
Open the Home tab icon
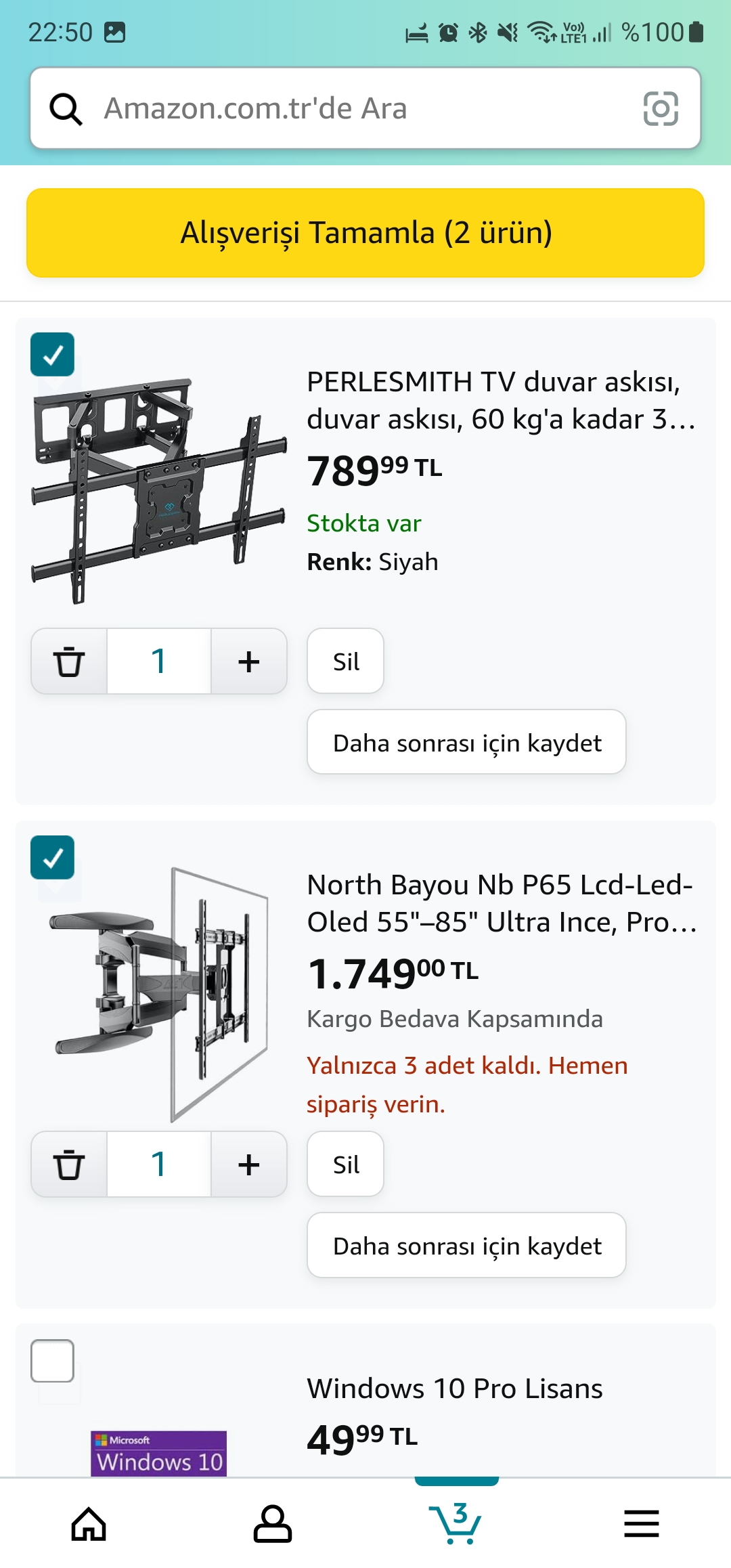point(89,1524)
